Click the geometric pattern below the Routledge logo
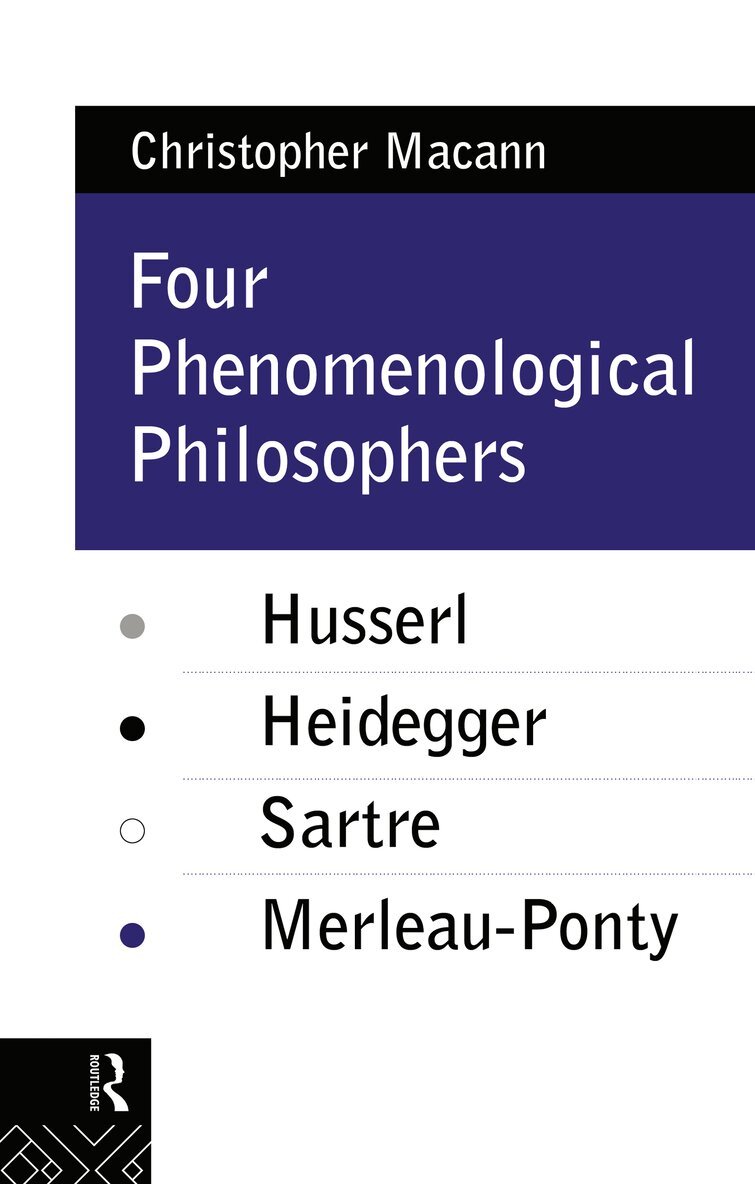755x1184 pixels. click(75, 1148)
